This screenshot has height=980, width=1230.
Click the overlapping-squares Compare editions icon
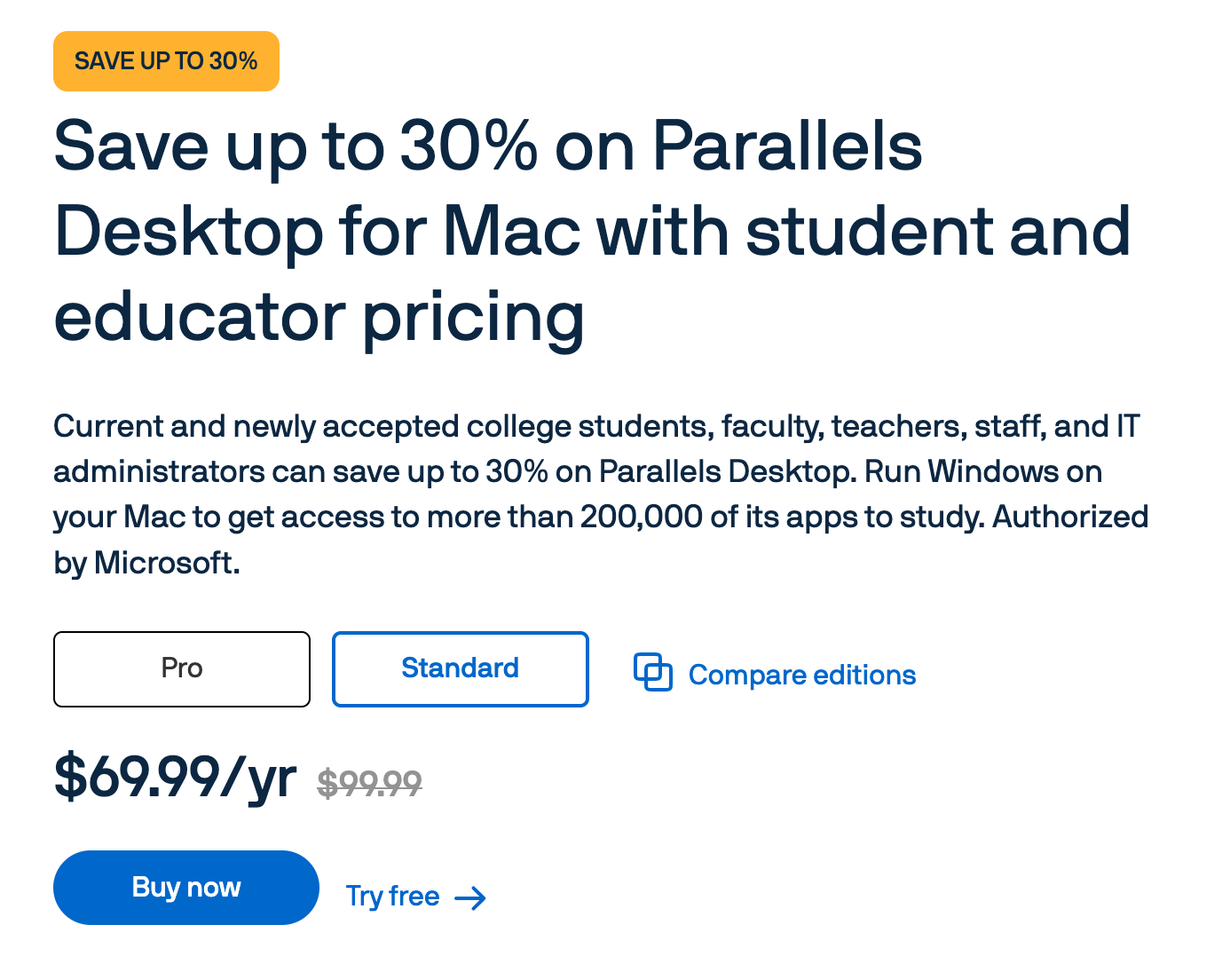pyautogui.click(x=653, y=673)
